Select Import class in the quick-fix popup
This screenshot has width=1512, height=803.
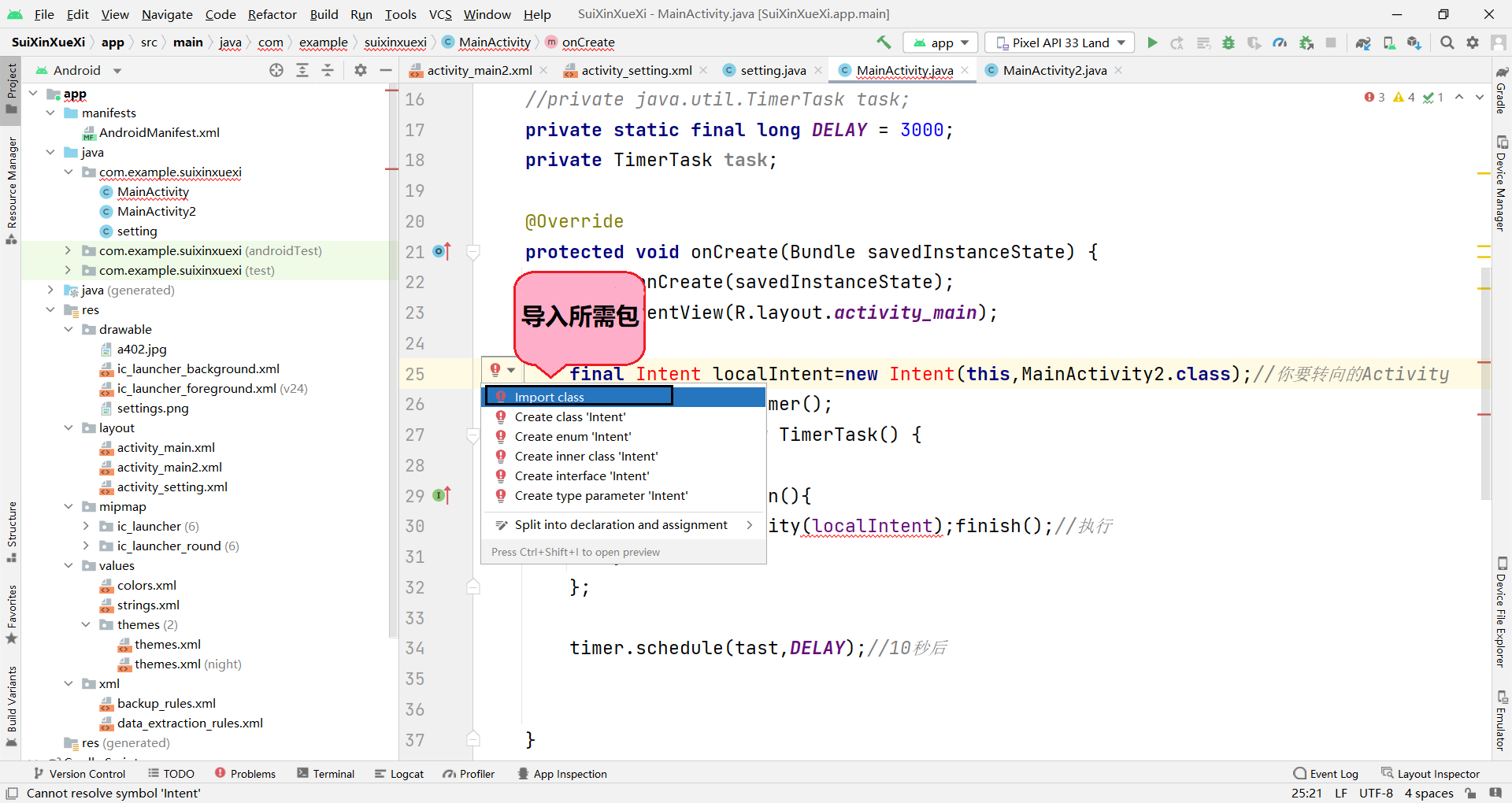623,397
